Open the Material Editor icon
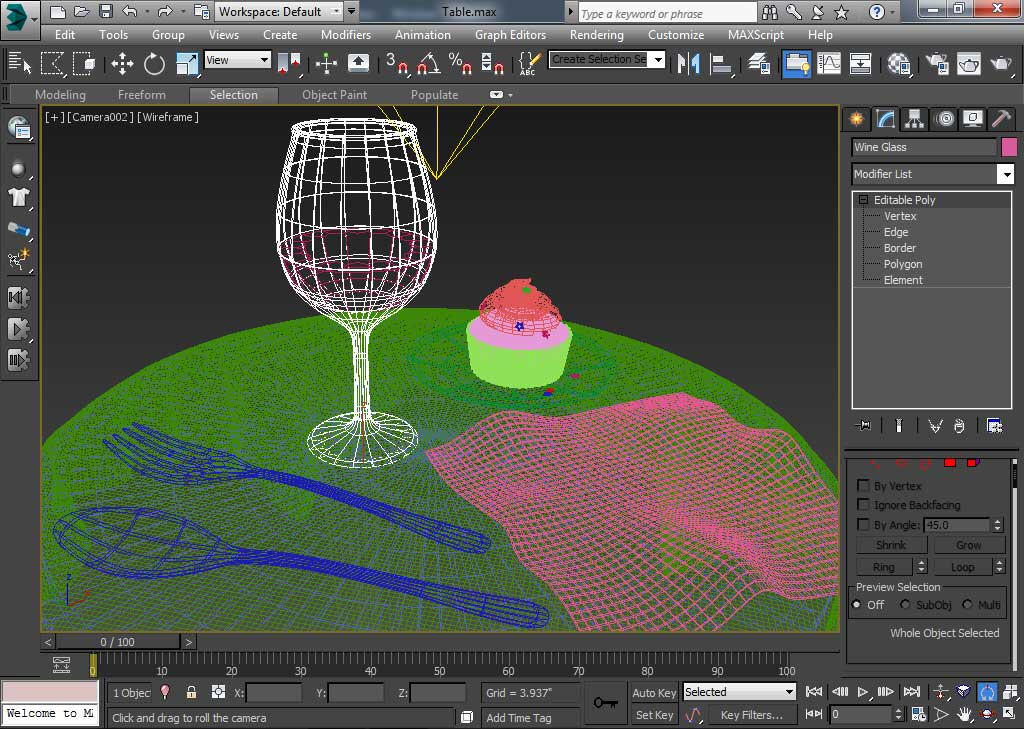The width and height of the screenshot is (1024, 729). [x=899, y=64]
